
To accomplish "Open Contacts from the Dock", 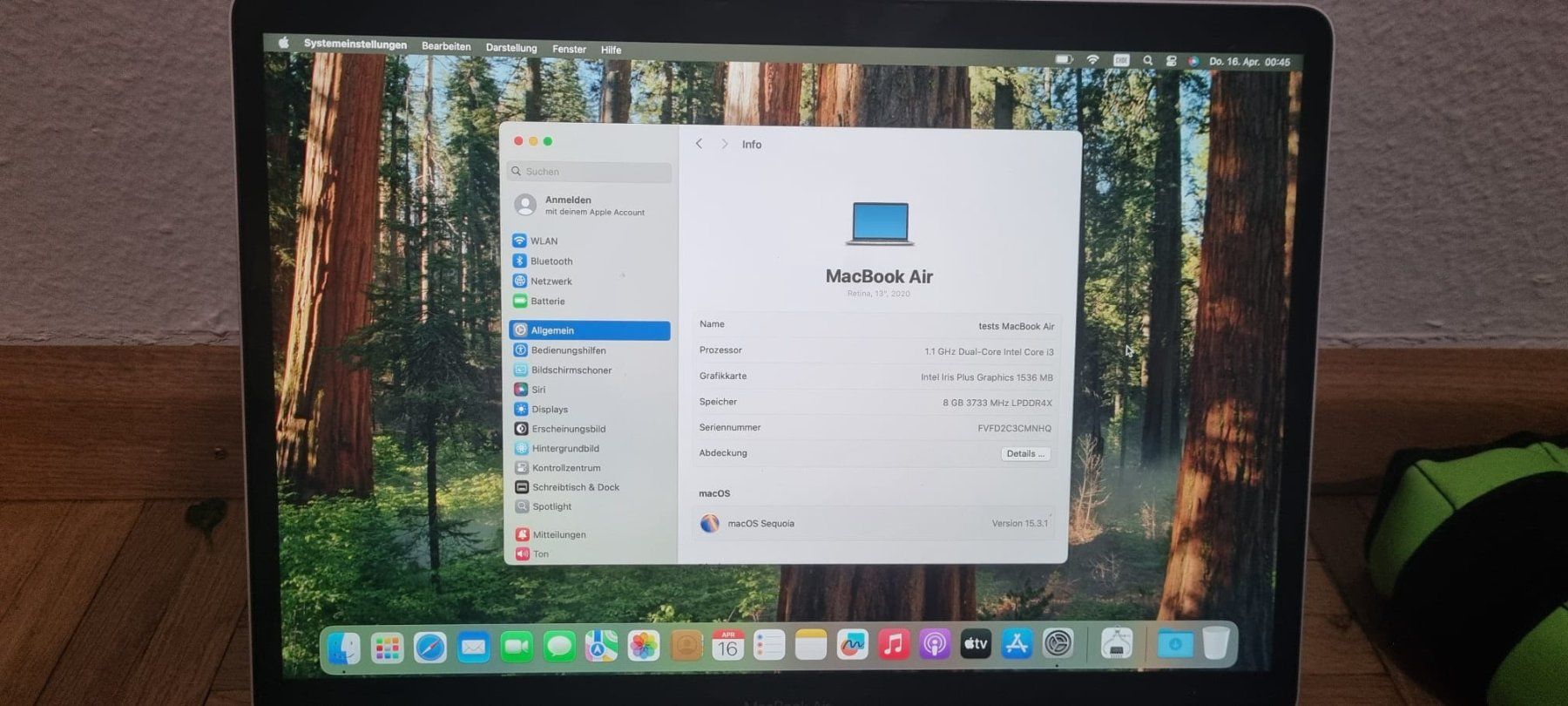I will 686,646.
